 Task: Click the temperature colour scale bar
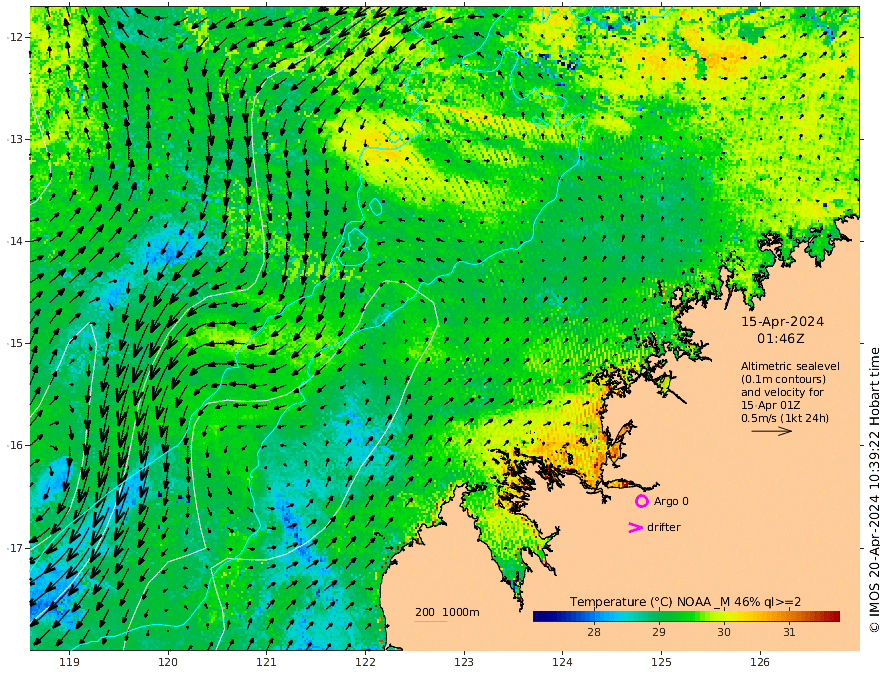click(686, 617)
